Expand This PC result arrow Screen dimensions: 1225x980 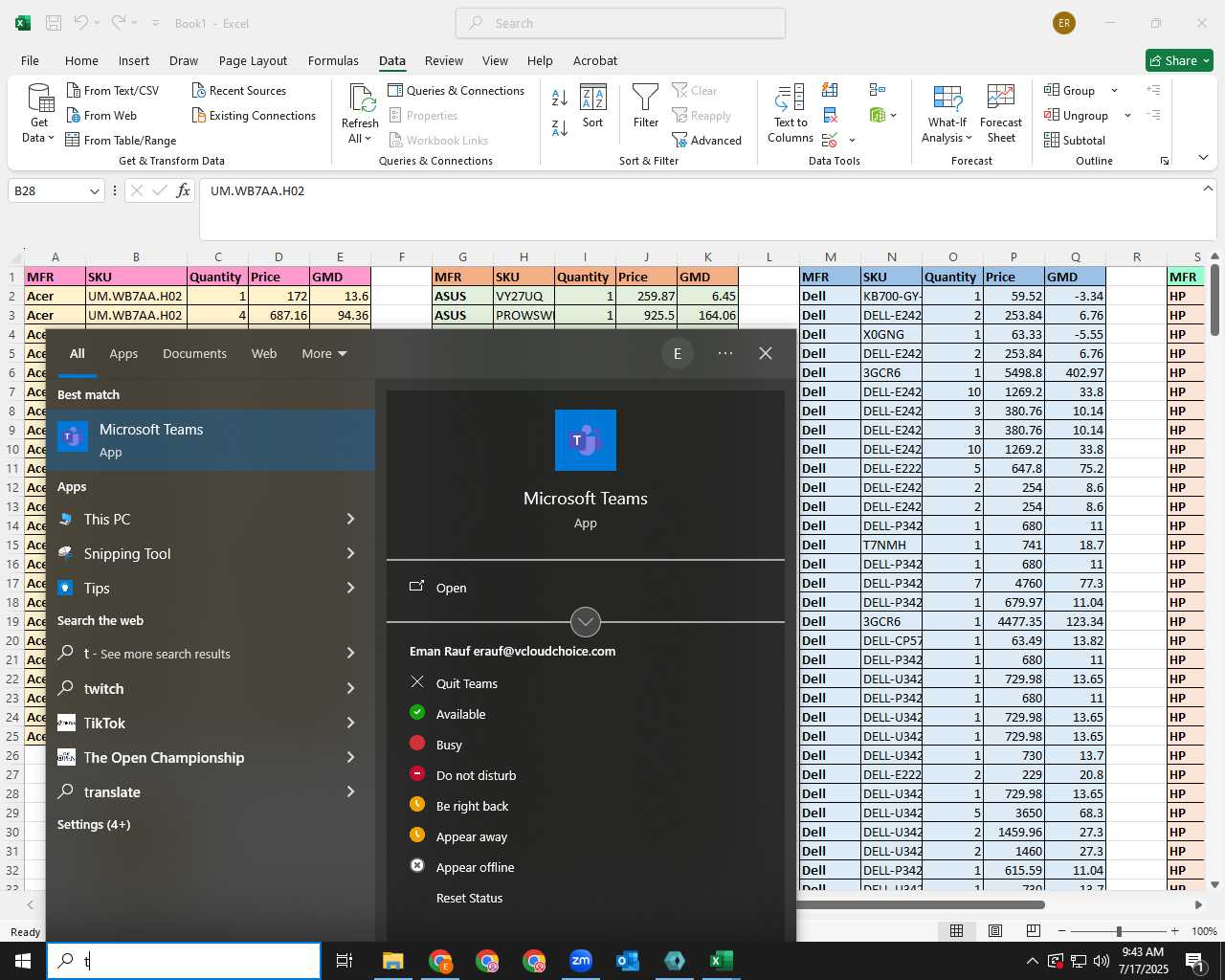click(x=350, y=519)
